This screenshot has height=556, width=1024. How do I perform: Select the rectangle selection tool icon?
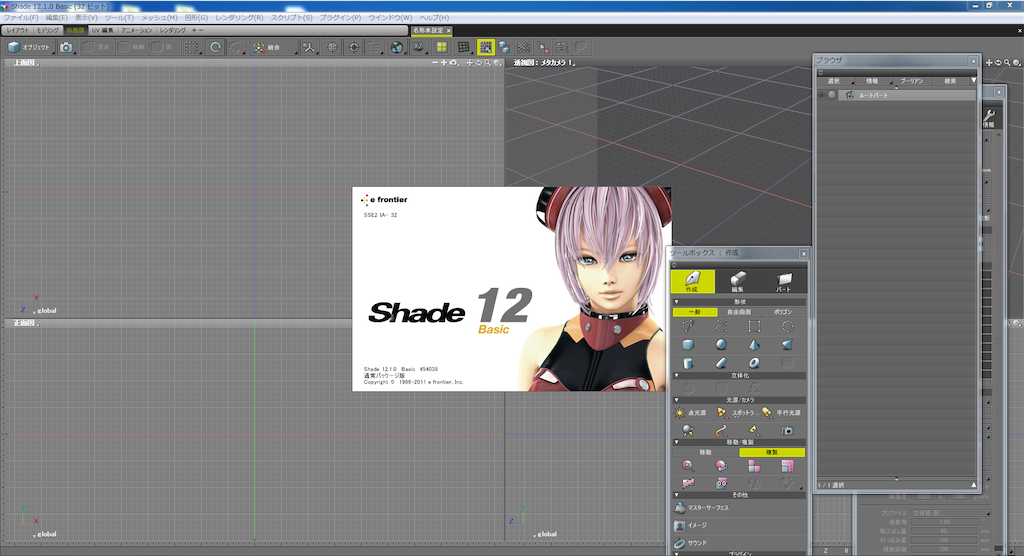point(191,47)
